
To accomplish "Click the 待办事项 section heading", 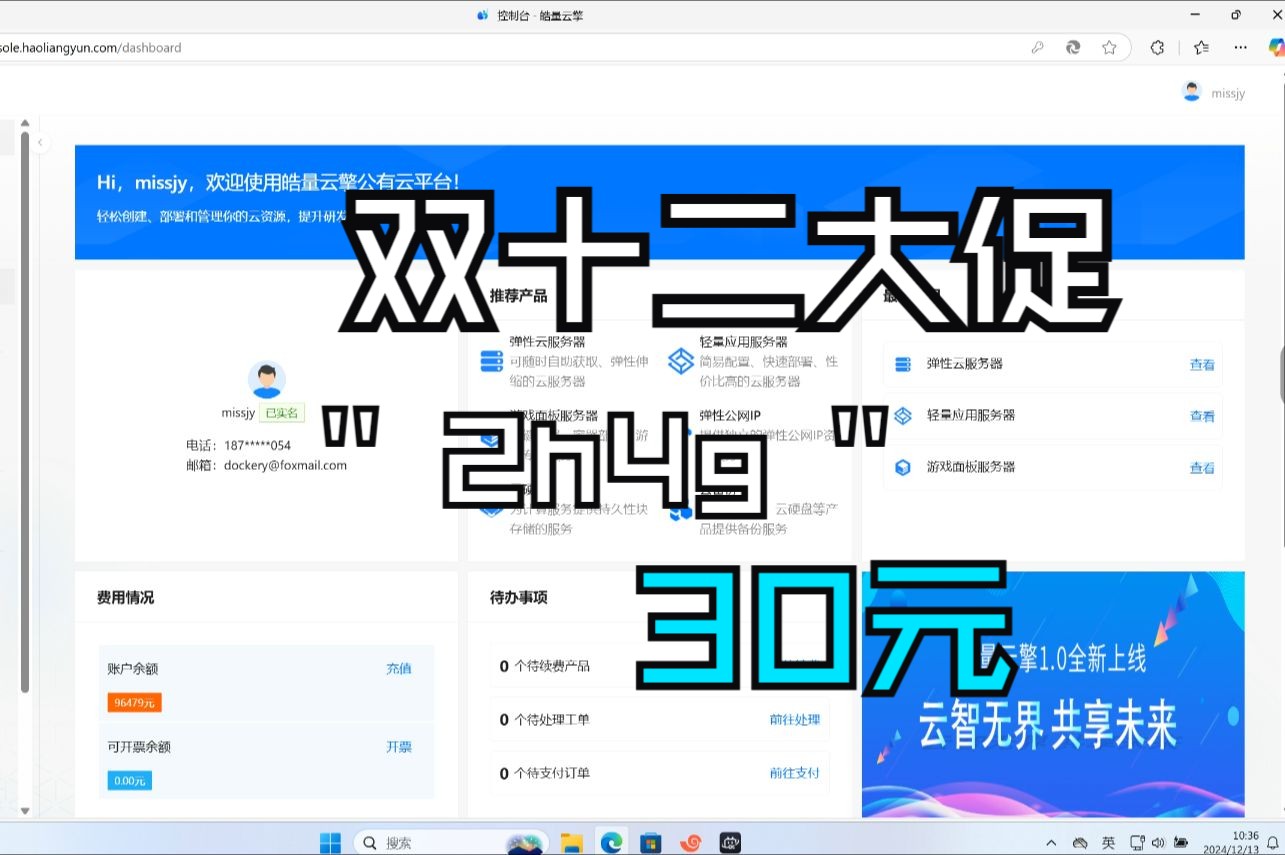I will [x=519, y=597].
